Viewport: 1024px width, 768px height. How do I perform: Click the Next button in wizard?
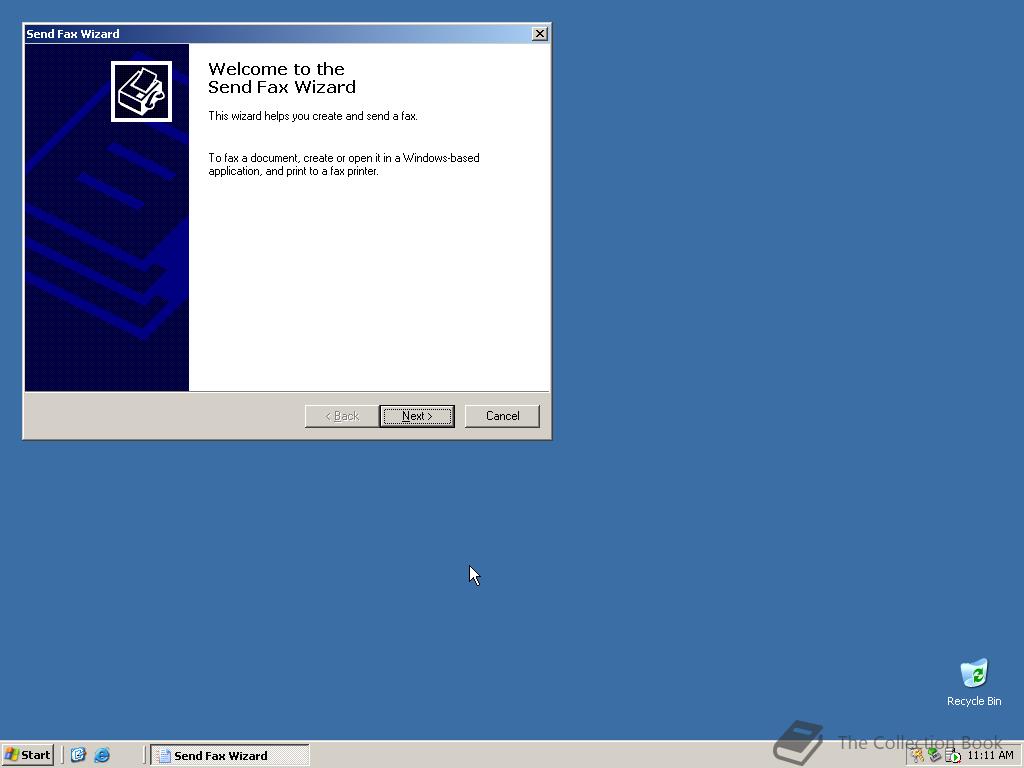pyautogui.click(x=417, y=416)
